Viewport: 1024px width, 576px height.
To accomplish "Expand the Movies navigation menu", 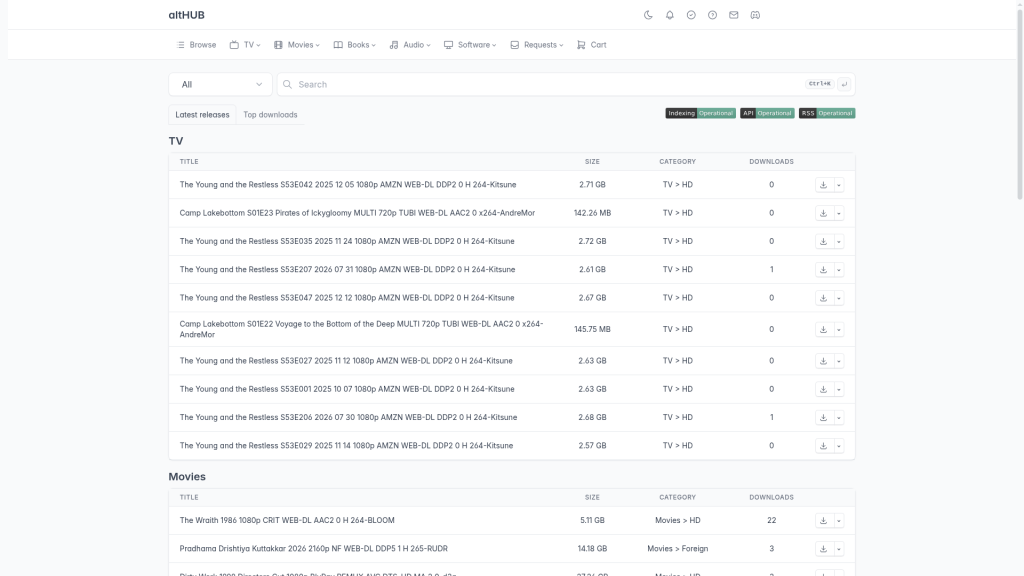I will point(297,45).
